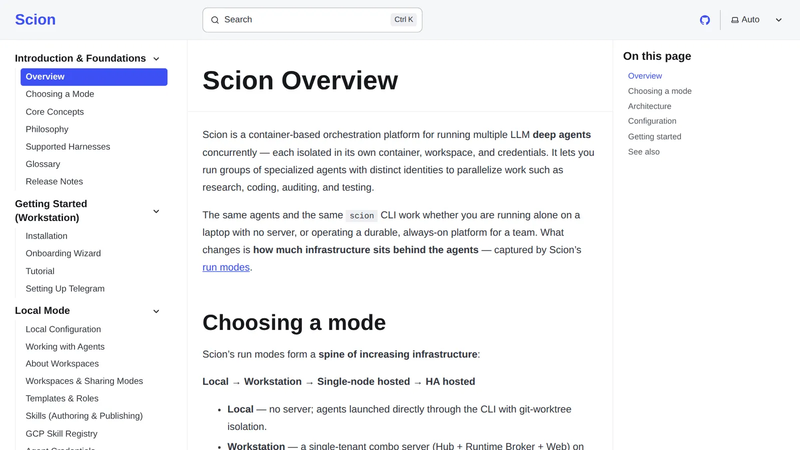Click the search magnifier icon
800x450 pixels.
click(x=215, y=20)
